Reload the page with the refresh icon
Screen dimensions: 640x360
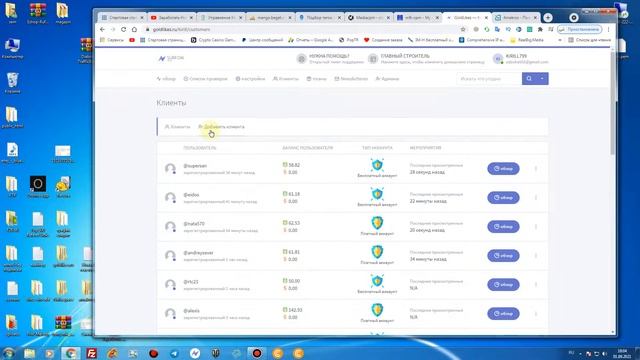(123, 29)
